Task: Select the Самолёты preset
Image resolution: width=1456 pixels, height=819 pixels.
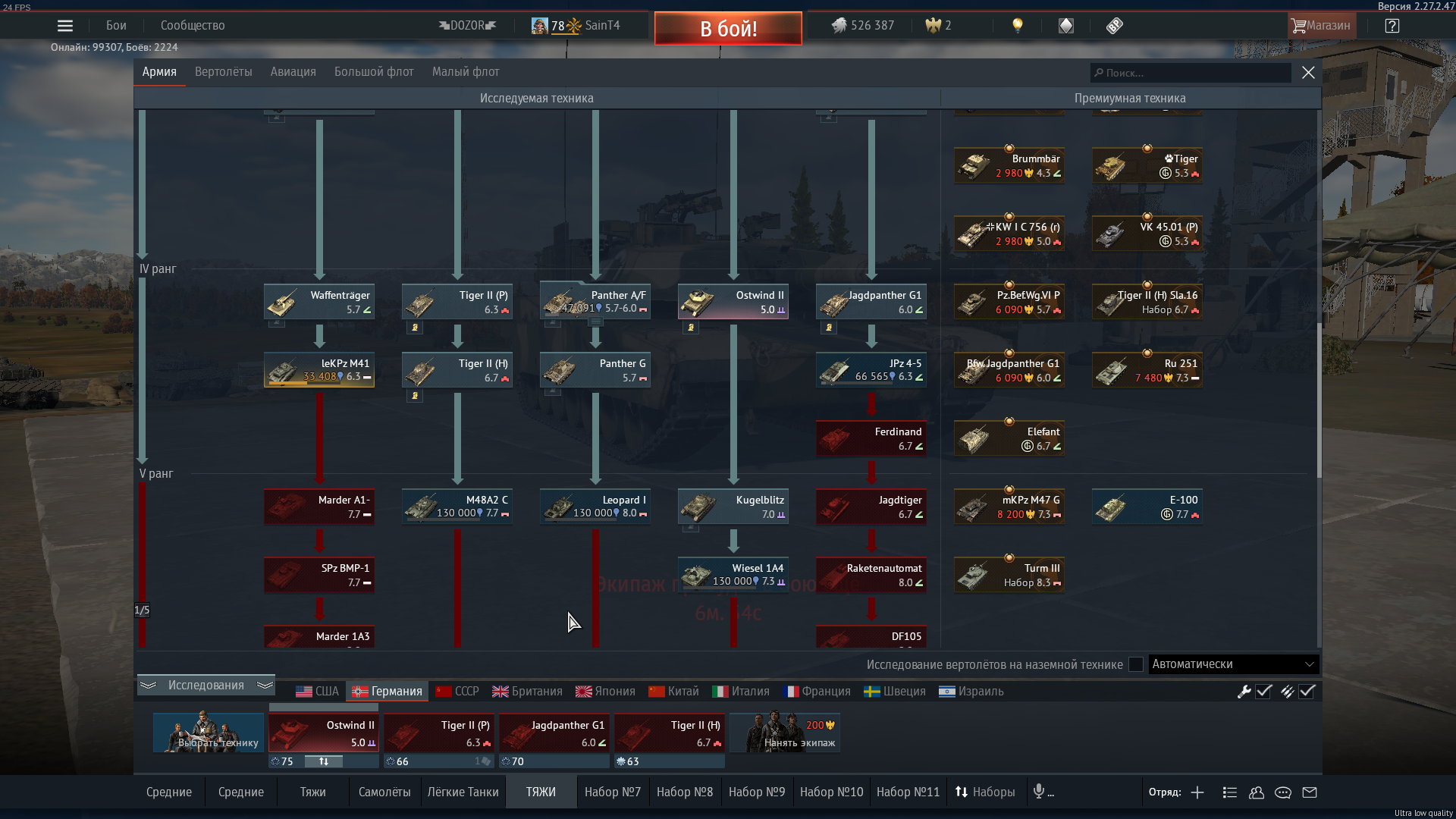Action: point(384,792)
